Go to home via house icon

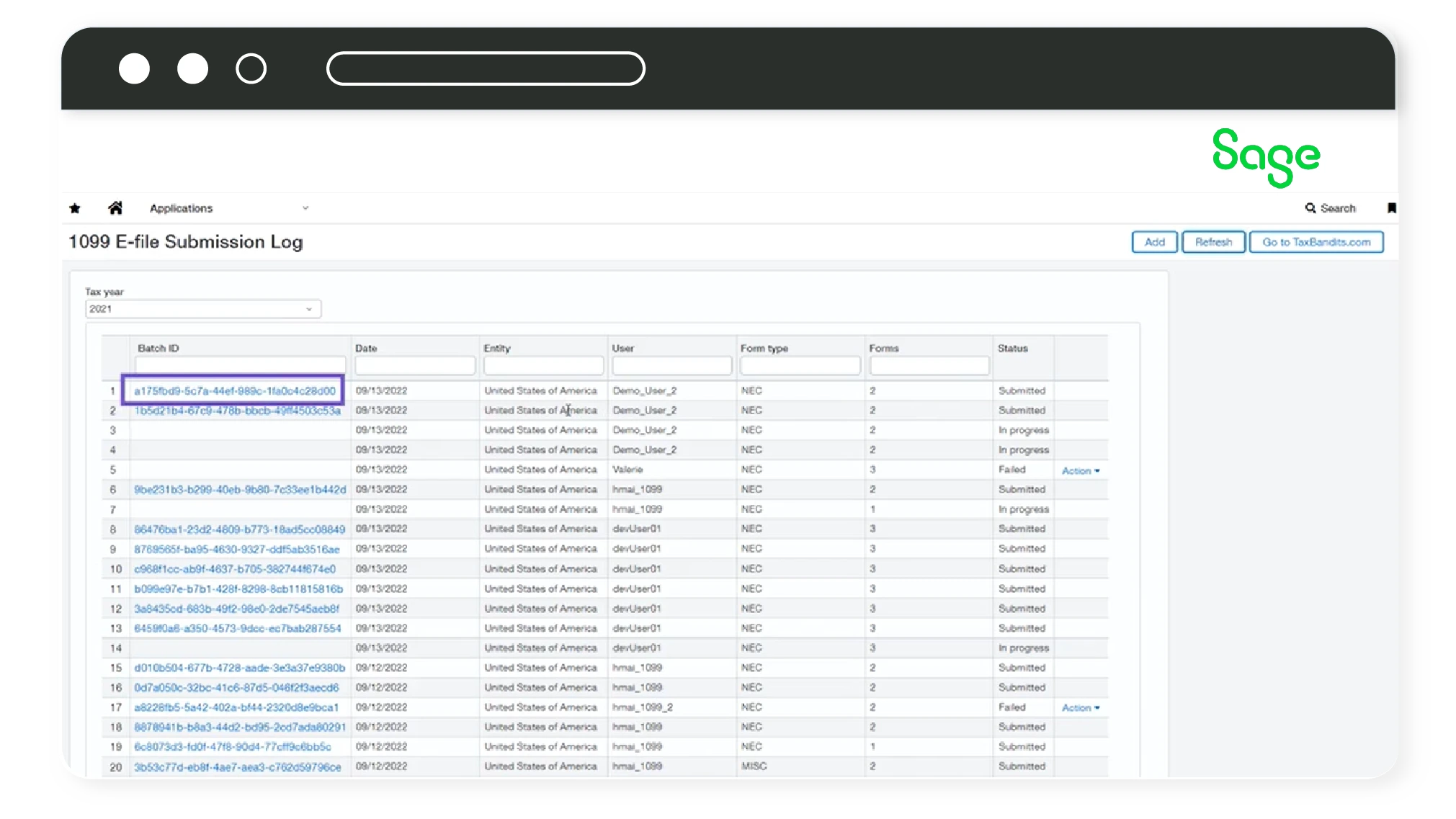click(115, 208)
